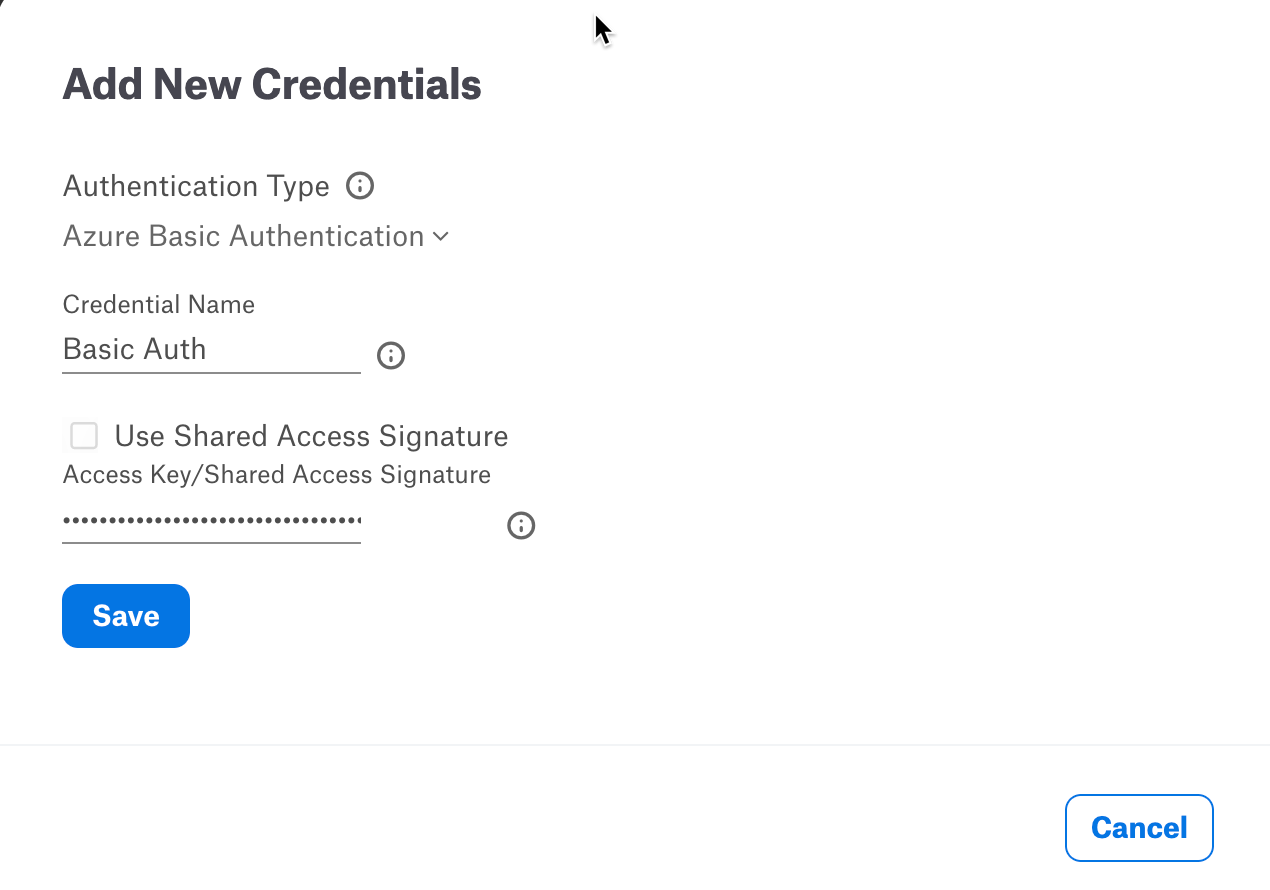Show info for Access Key/Shared Access Signature field
This screenshot has height=890, width=1270.
(x=521, y=526)
